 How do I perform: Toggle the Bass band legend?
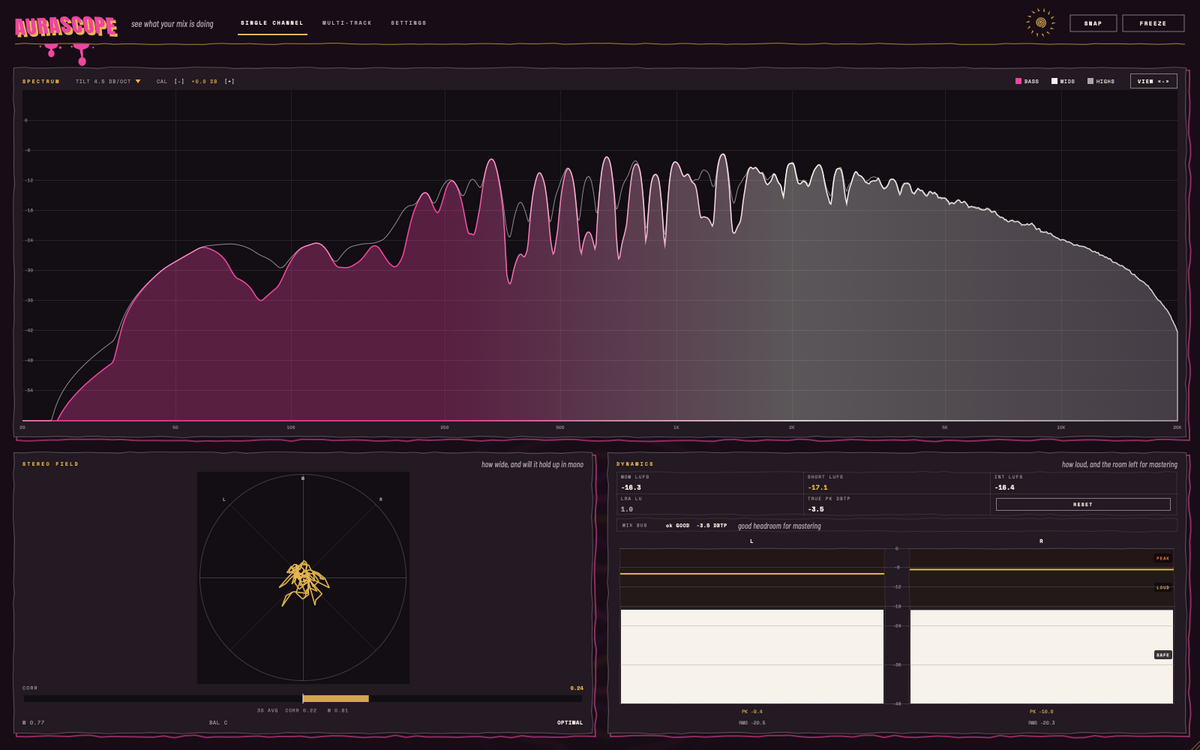click(1027, 81)
